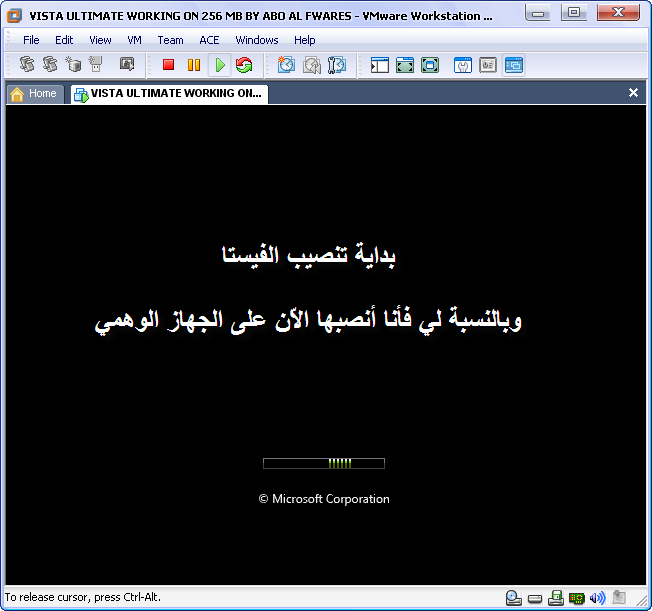Enter full screen mode icon

tap(430, 65)
